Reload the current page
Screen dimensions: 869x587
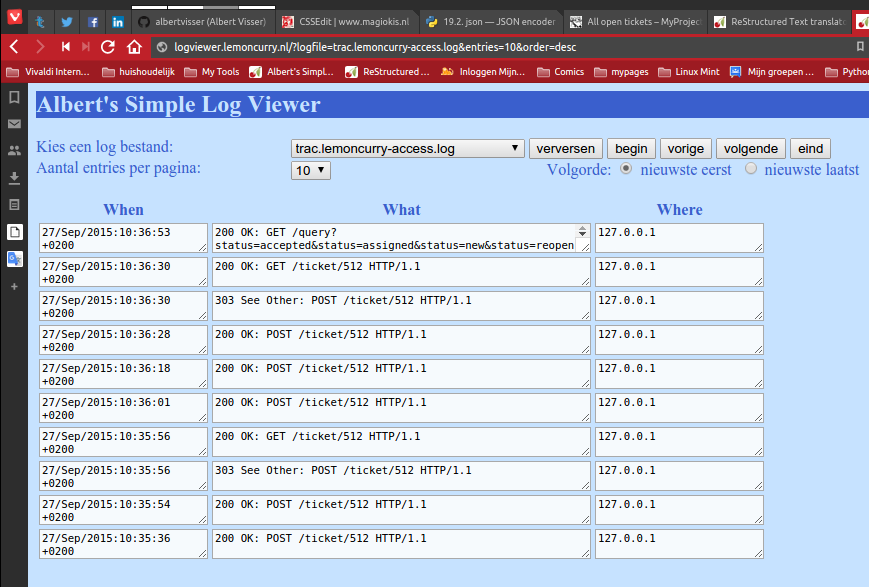point(108,47)
